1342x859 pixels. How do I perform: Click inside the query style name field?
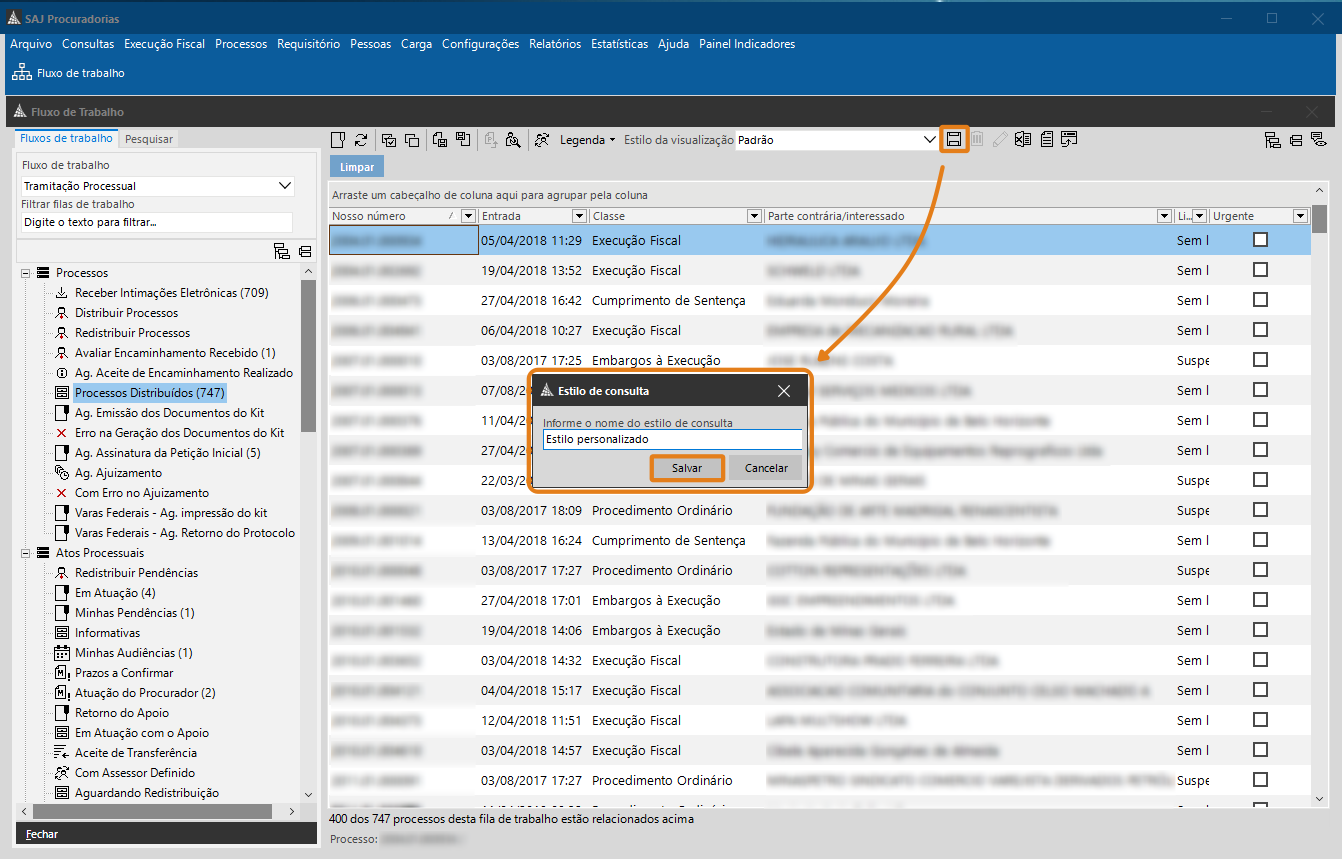pyautogui.click(x=670, y=439)
